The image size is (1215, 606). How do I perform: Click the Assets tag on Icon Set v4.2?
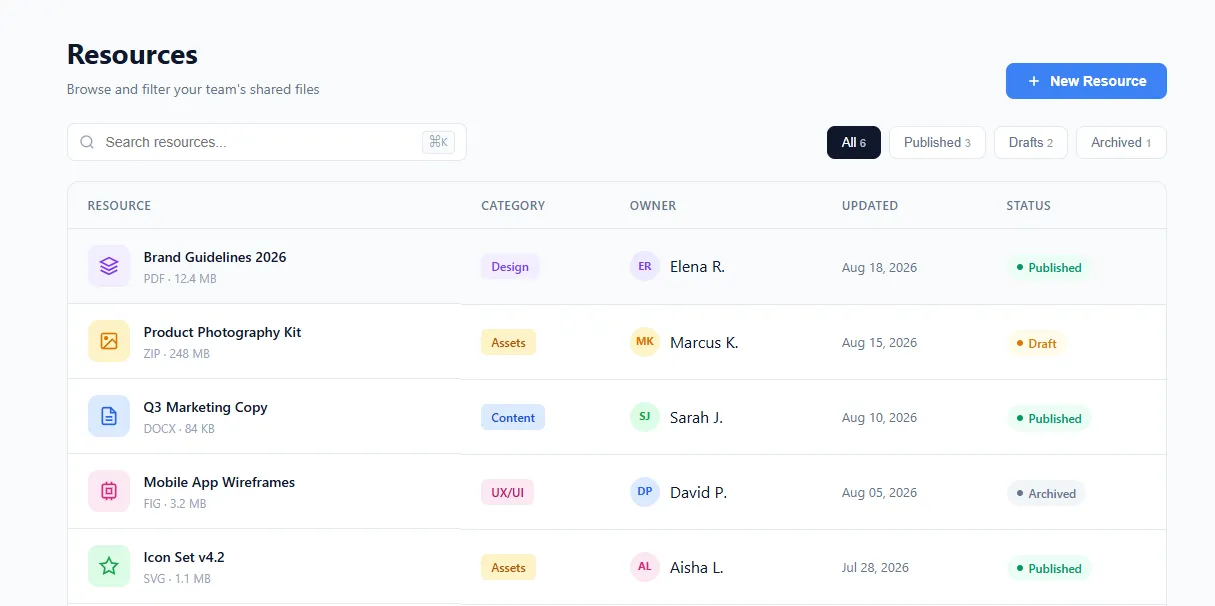point(508,567)
